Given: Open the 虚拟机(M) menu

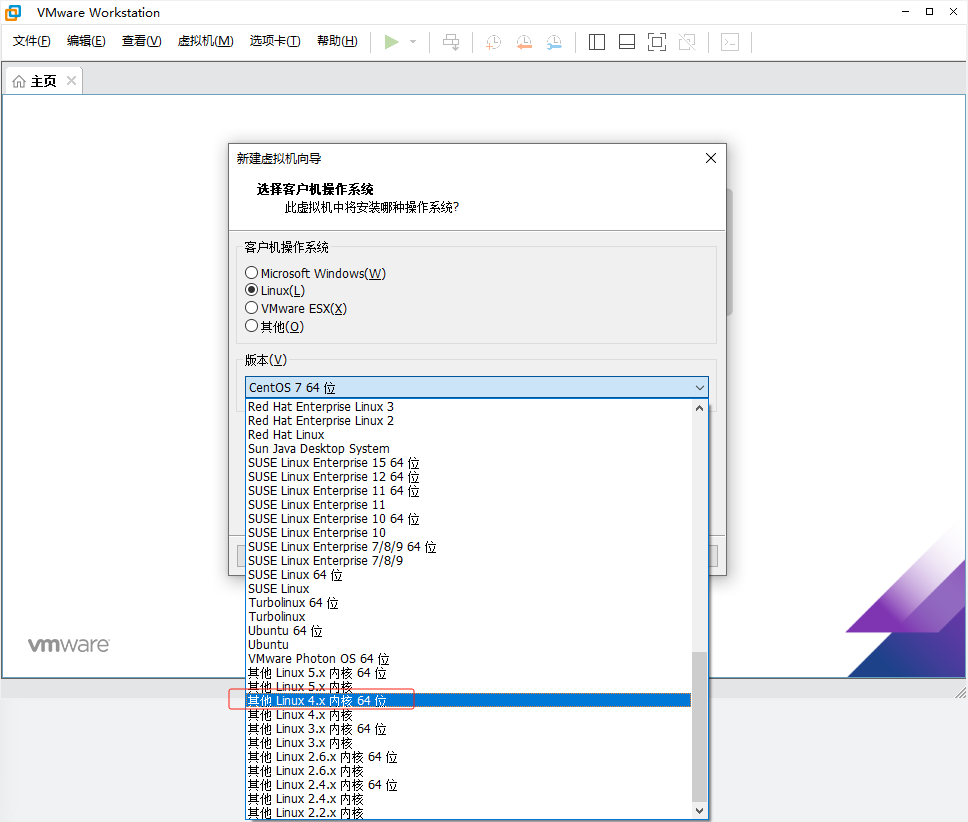Looking at the screenshot, I should pyautogui.click(x=206, y=41).
